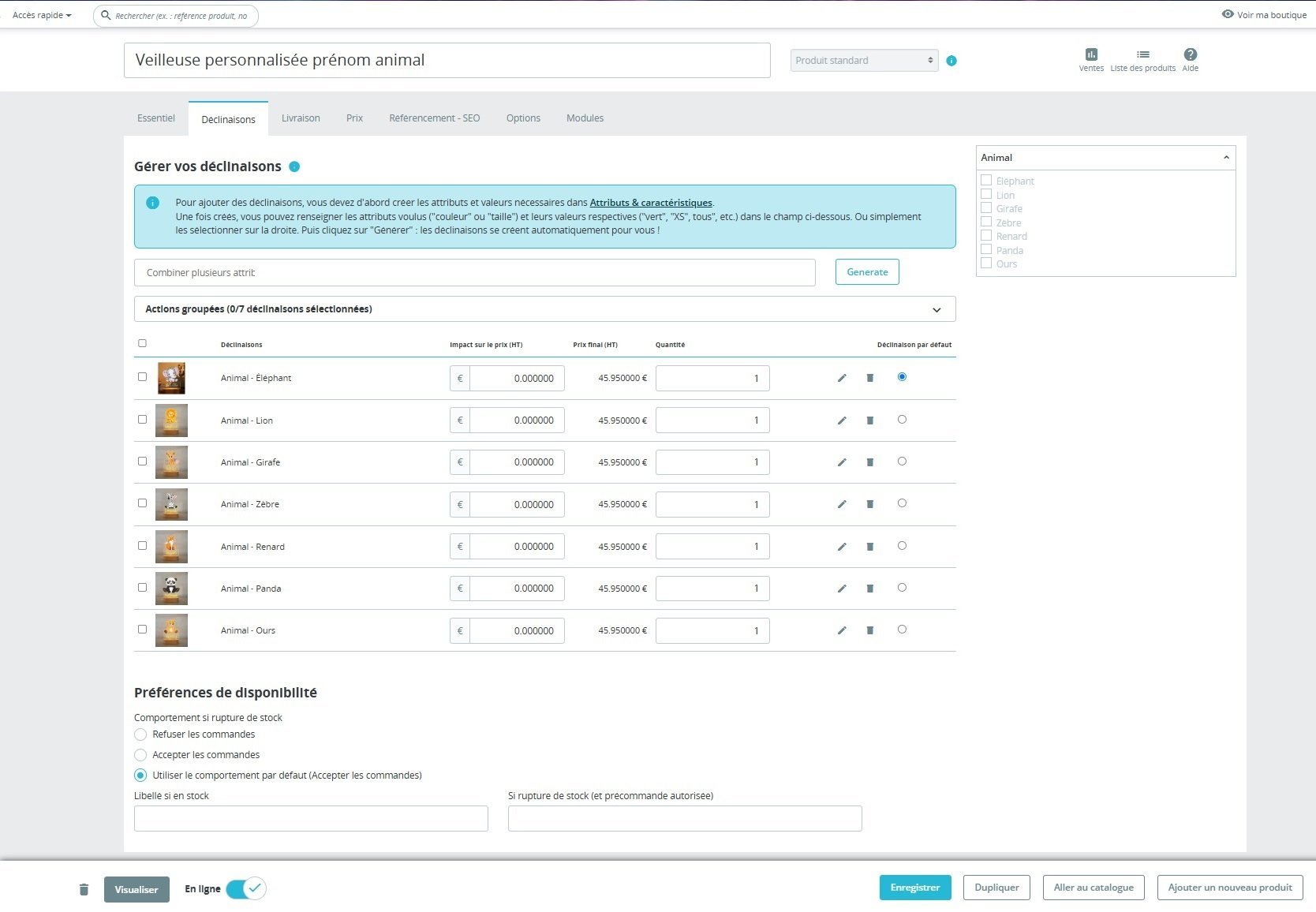Click the Combiner plusieurs attributs field
This screenshot has width=1316, height=912.
475,273
